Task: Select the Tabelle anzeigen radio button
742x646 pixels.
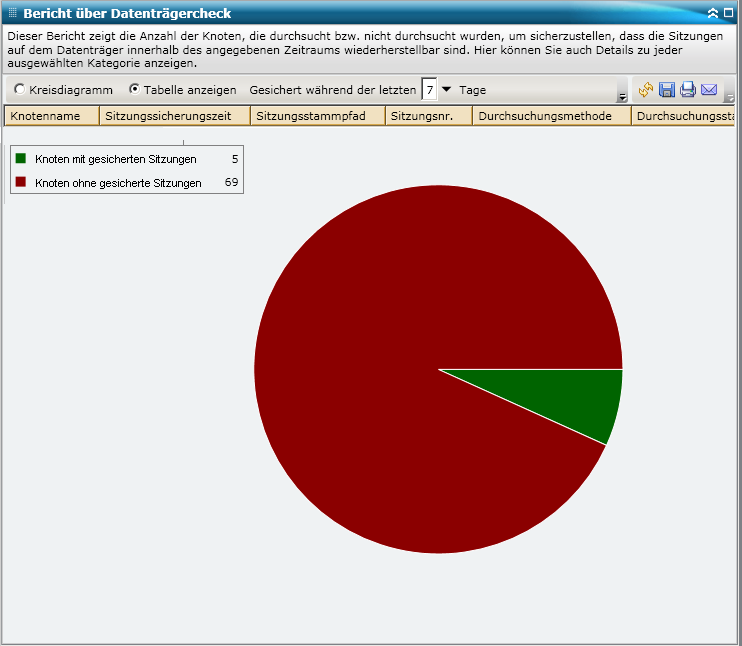Action: (134, 89)
